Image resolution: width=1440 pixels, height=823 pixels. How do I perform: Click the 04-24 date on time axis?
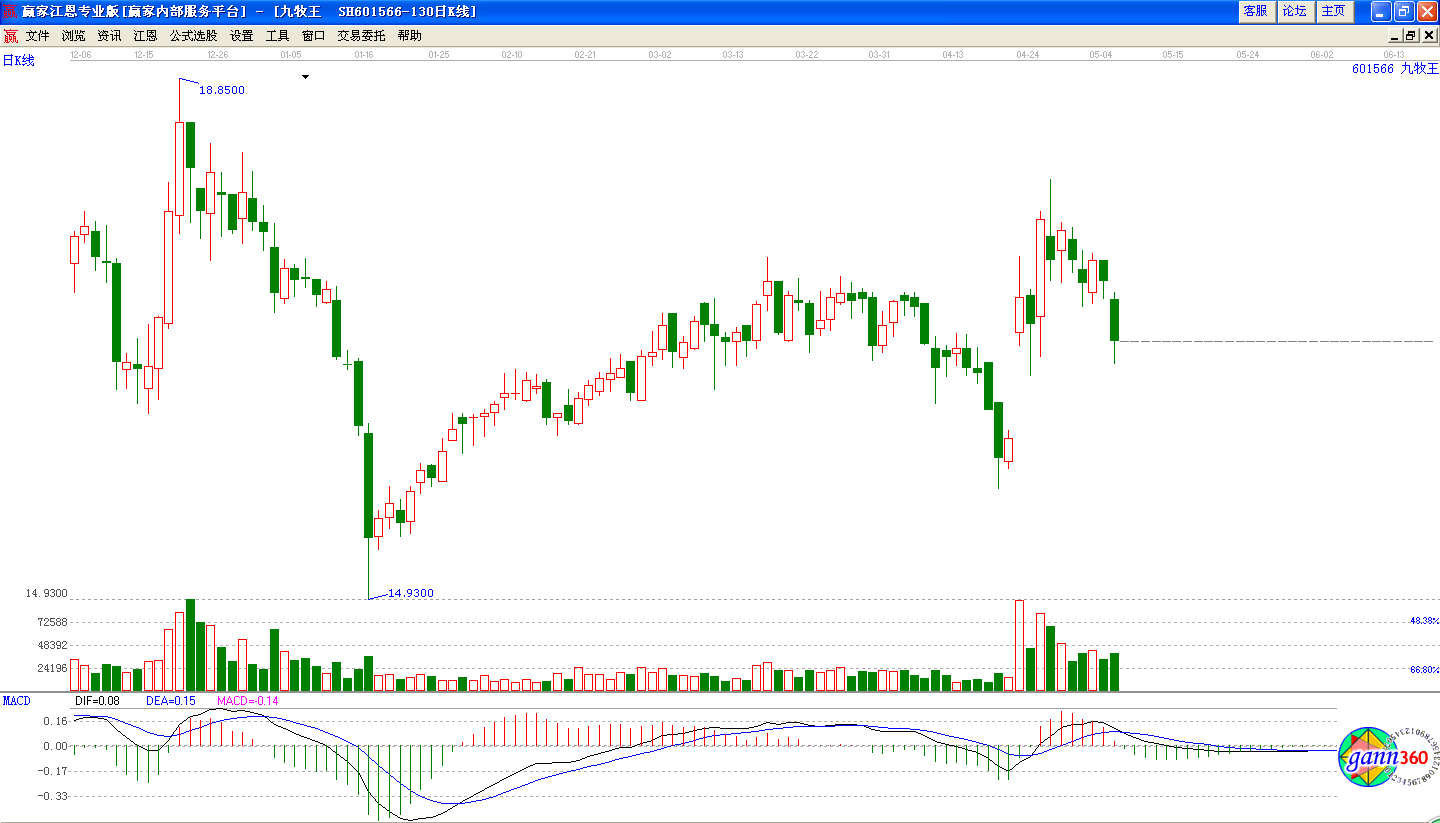pos(1028,55)
